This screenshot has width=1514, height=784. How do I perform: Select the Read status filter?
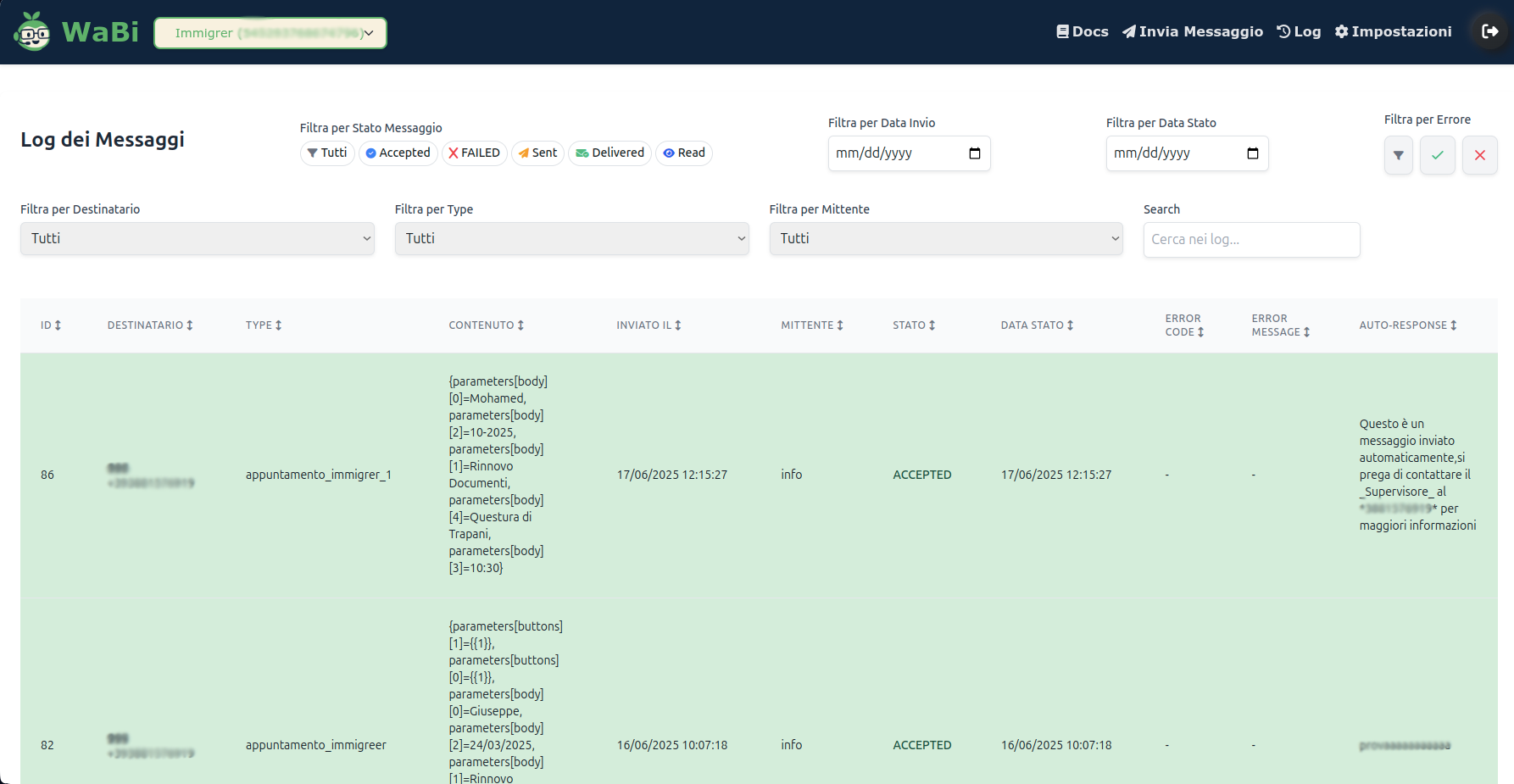683,153
